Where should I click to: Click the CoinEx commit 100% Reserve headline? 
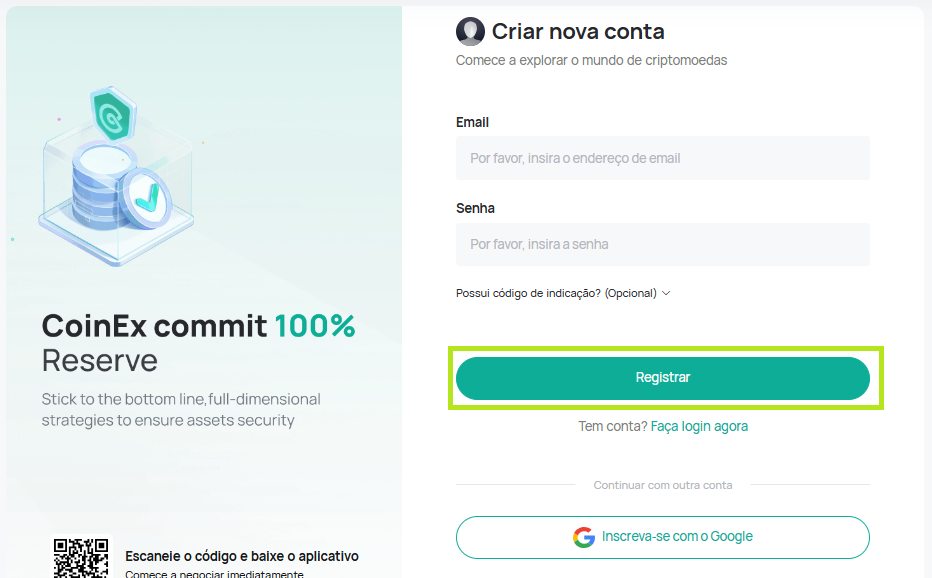coord(199,343)
